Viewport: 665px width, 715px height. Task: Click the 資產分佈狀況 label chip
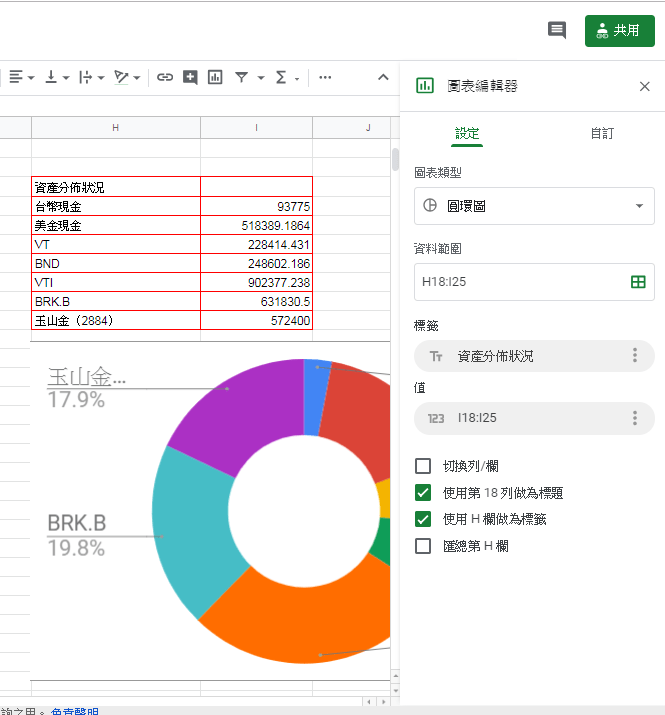(534, 356)
